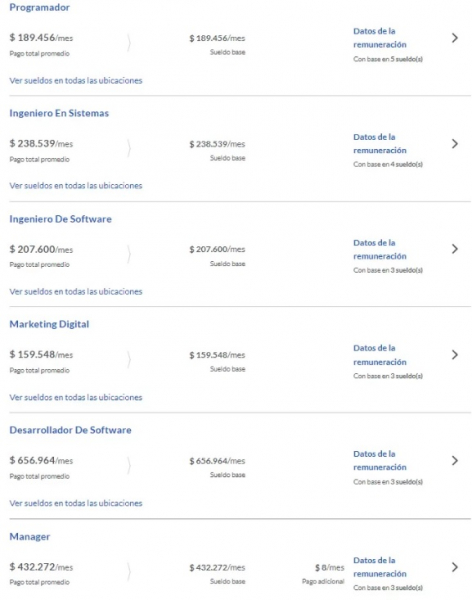
Task: View all-location salaries under Desarrollador De Software
Action: pyautogui.click(x=76, y=503)
